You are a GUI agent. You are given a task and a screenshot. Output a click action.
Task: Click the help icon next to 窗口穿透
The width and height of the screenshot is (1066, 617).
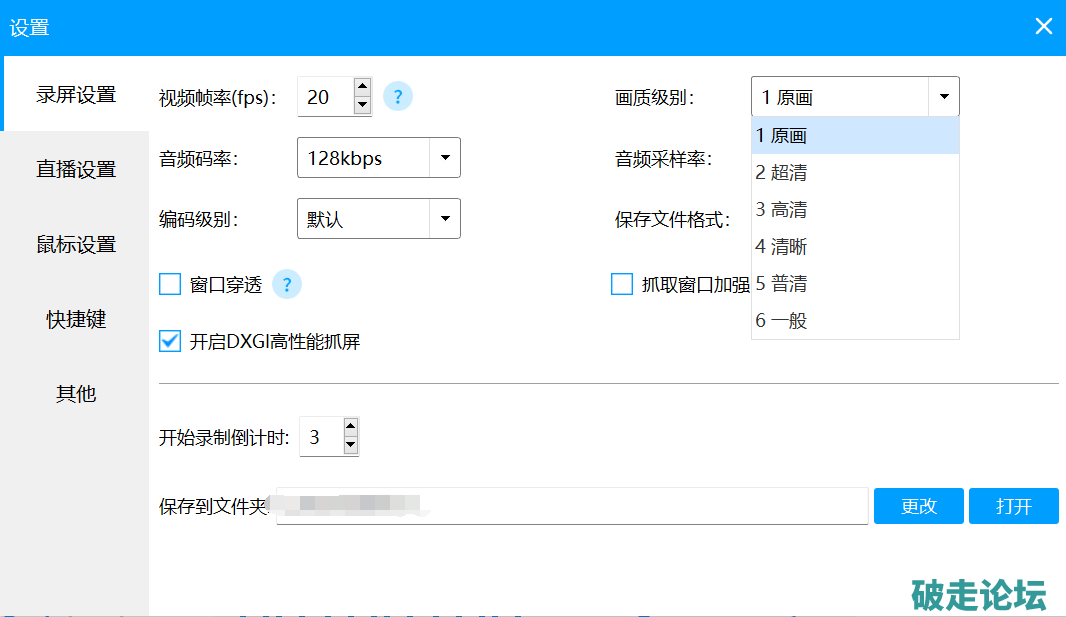click(x=286, y=285)
